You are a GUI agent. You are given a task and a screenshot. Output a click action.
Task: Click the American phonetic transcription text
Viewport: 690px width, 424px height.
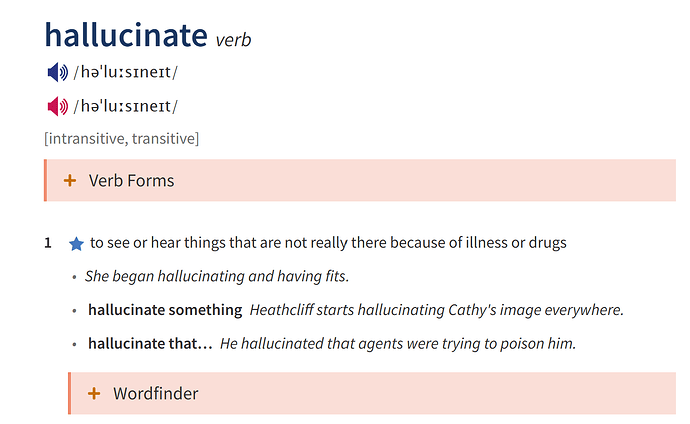point(125,106)
